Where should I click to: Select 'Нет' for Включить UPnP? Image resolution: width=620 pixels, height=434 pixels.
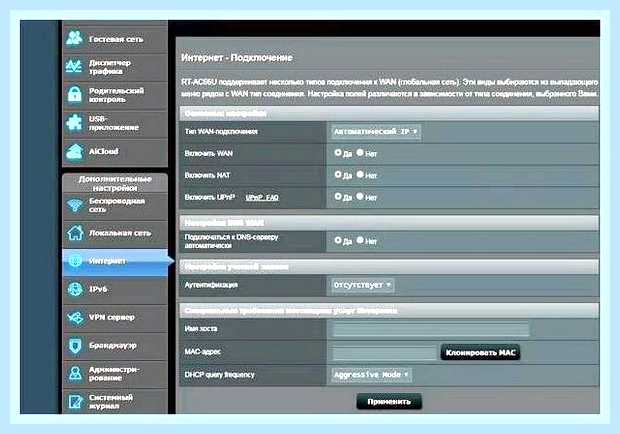click(360, 196)
